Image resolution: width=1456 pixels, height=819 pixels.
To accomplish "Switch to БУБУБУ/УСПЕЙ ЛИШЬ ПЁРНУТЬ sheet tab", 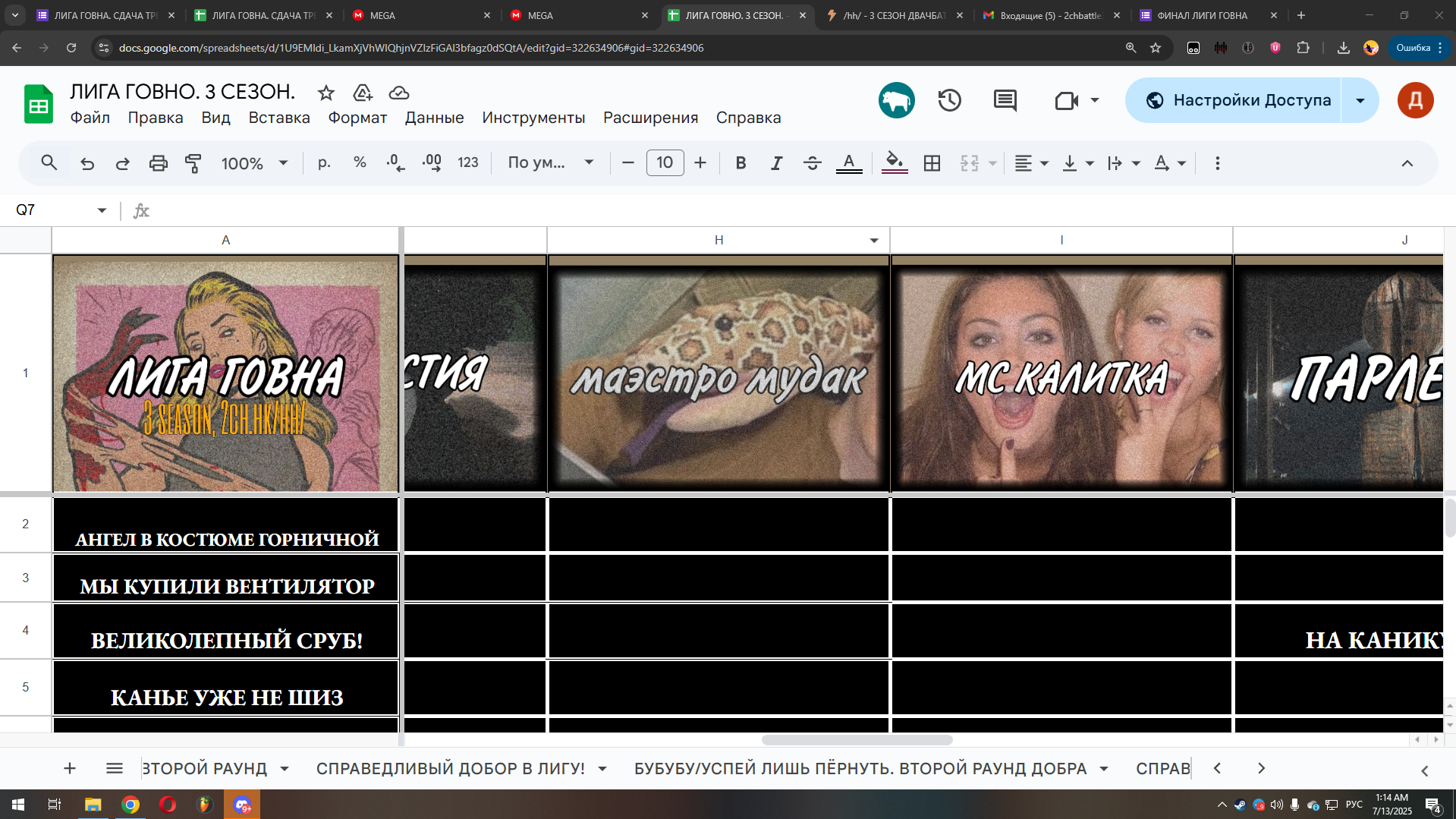I will [860, 768].
